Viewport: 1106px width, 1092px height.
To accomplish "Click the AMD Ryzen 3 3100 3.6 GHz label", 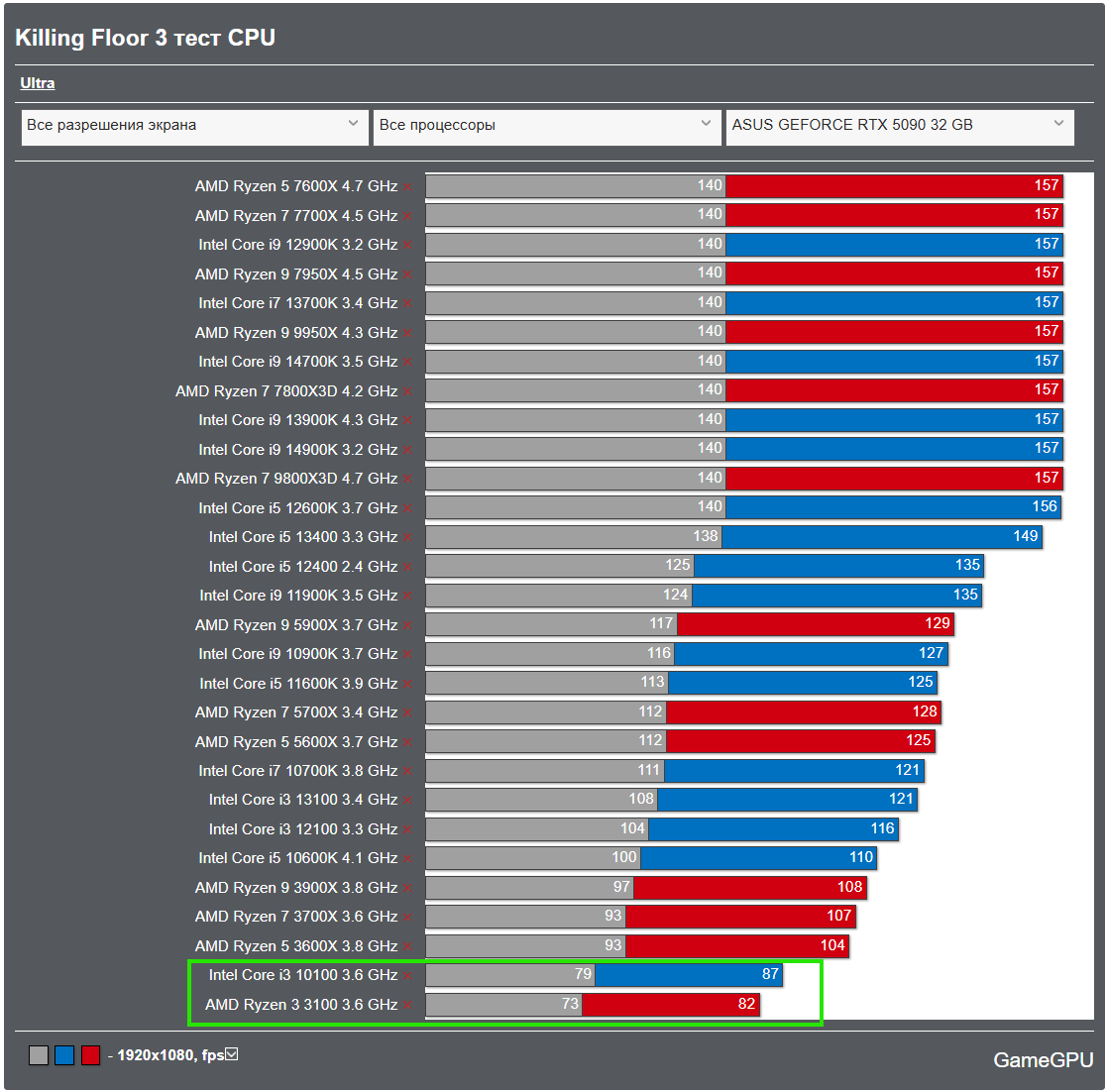I will coord(301,1005).
